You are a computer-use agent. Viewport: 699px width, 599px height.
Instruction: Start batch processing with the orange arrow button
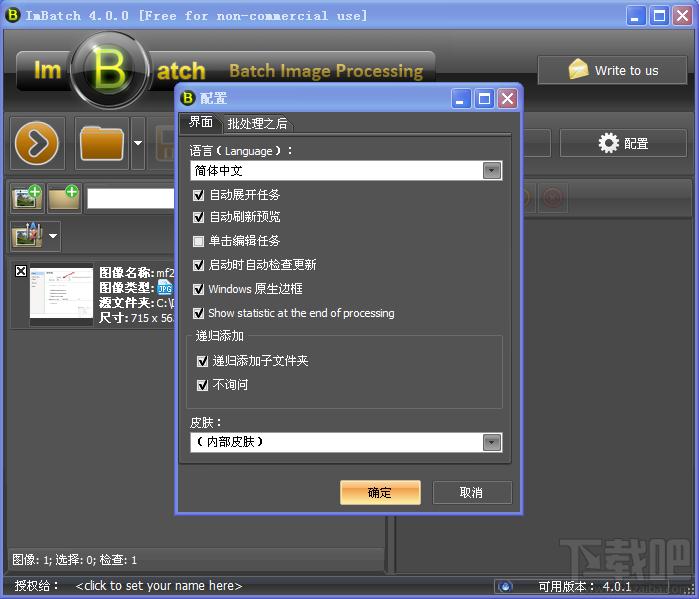click(x=37, y=143)
